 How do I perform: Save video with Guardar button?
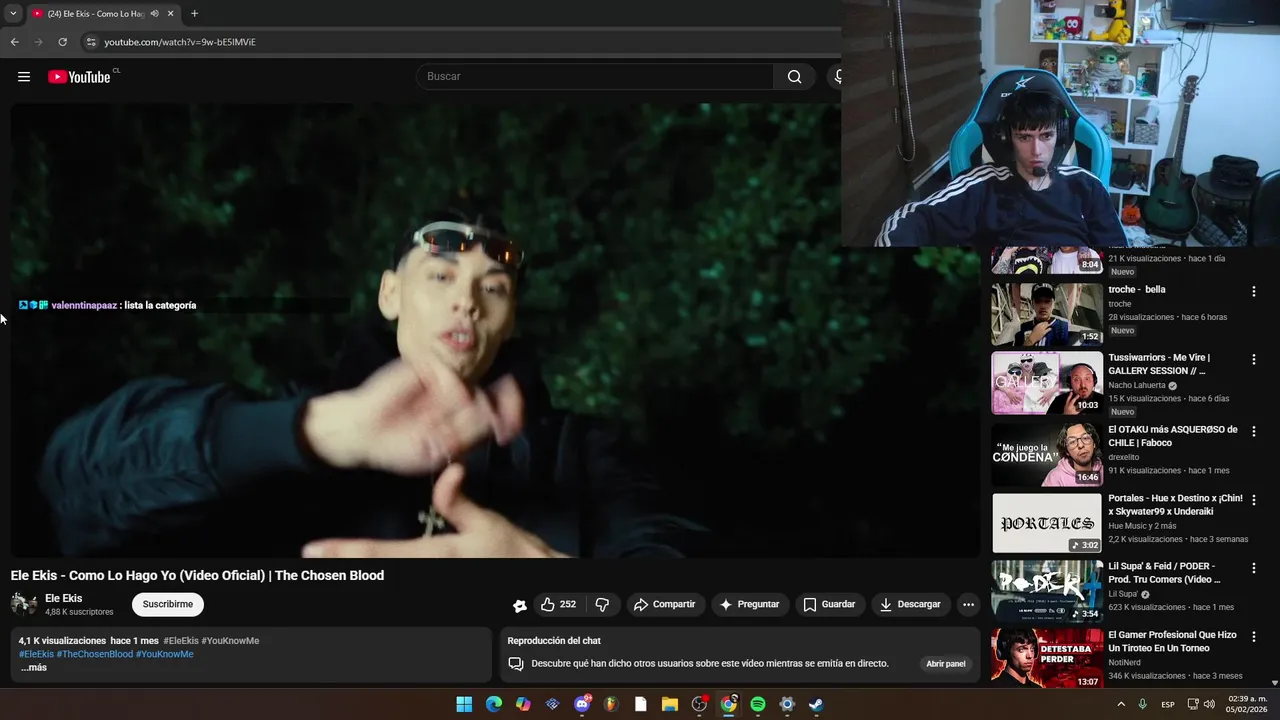829,604
